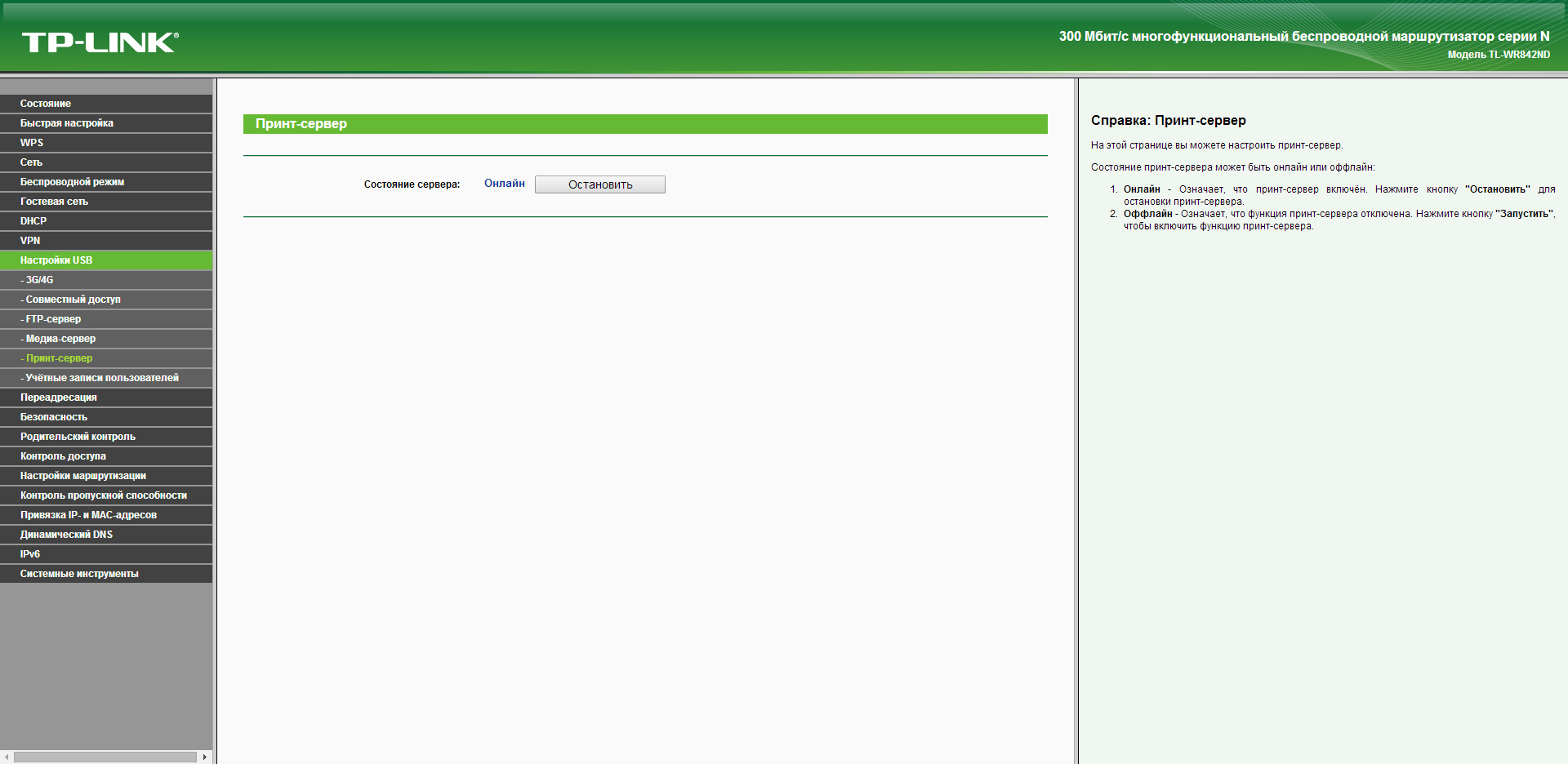
Task: Go to Безопасность settings
Action: coord(106,417)
